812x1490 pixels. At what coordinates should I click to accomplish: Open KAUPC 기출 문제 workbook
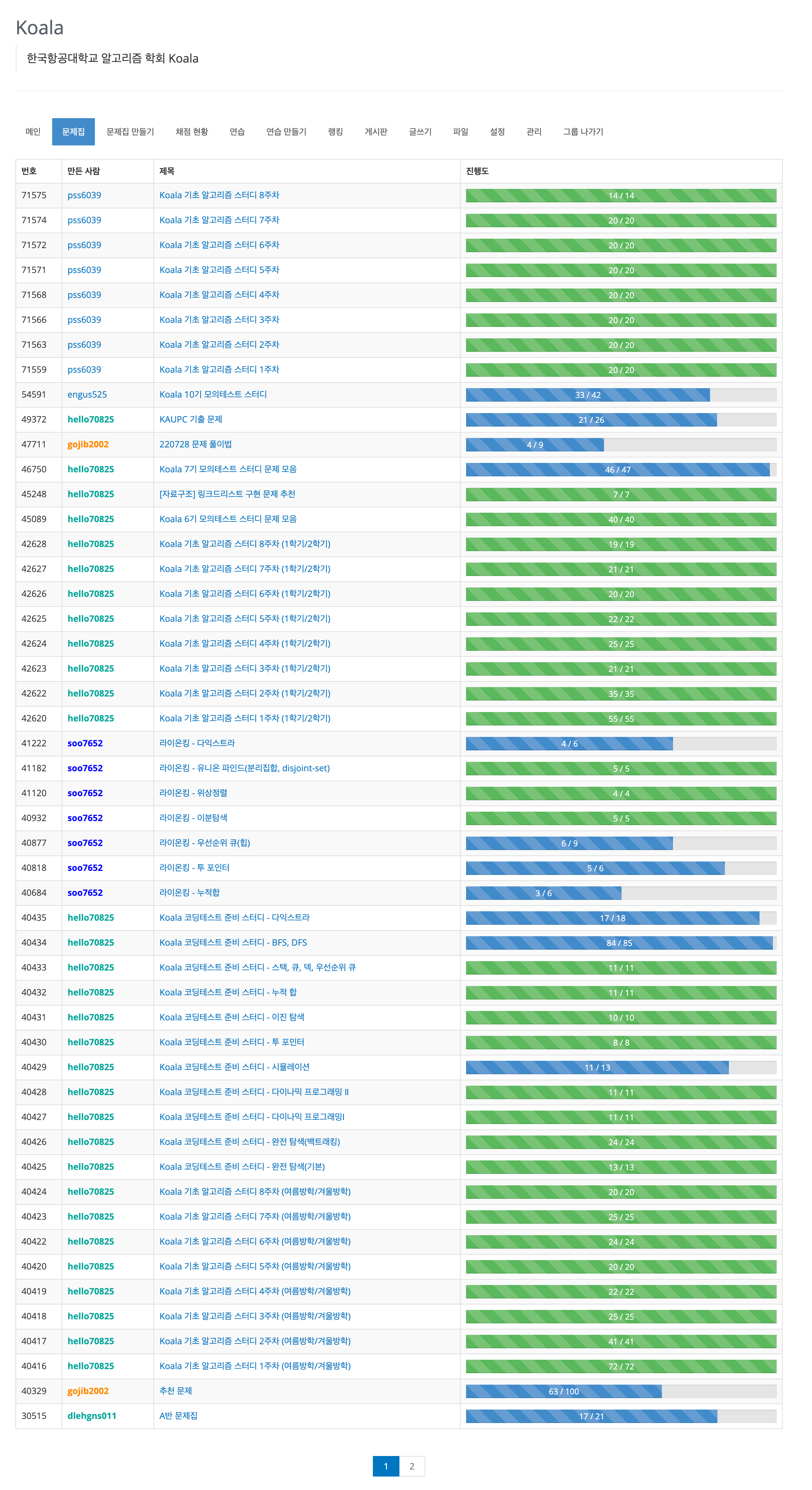click(x=191, y=419)
